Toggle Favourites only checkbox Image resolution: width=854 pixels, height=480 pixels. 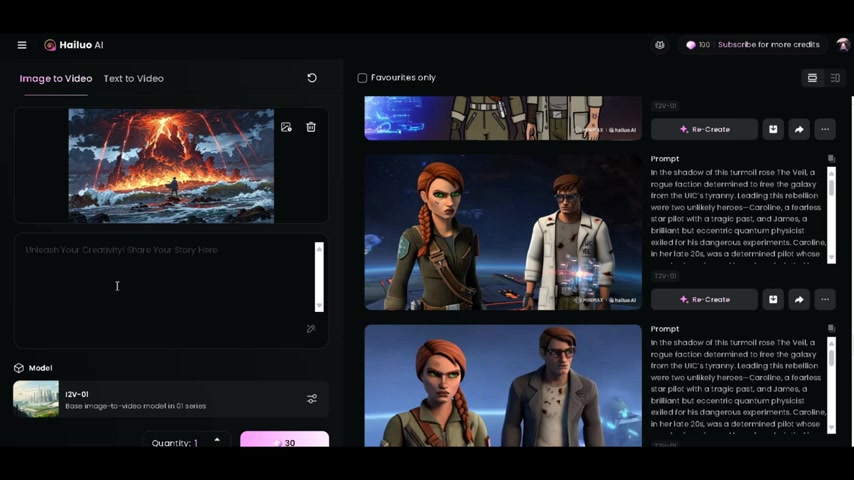(362, 78)
